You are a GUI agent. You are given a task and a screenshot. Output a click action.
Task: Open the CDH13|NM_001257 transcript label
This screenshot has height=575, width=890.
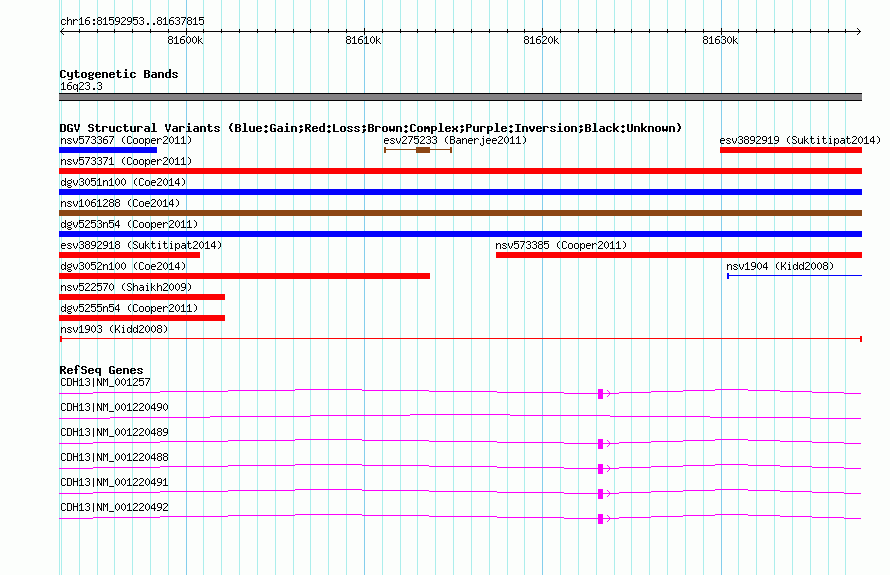[105, 382]
